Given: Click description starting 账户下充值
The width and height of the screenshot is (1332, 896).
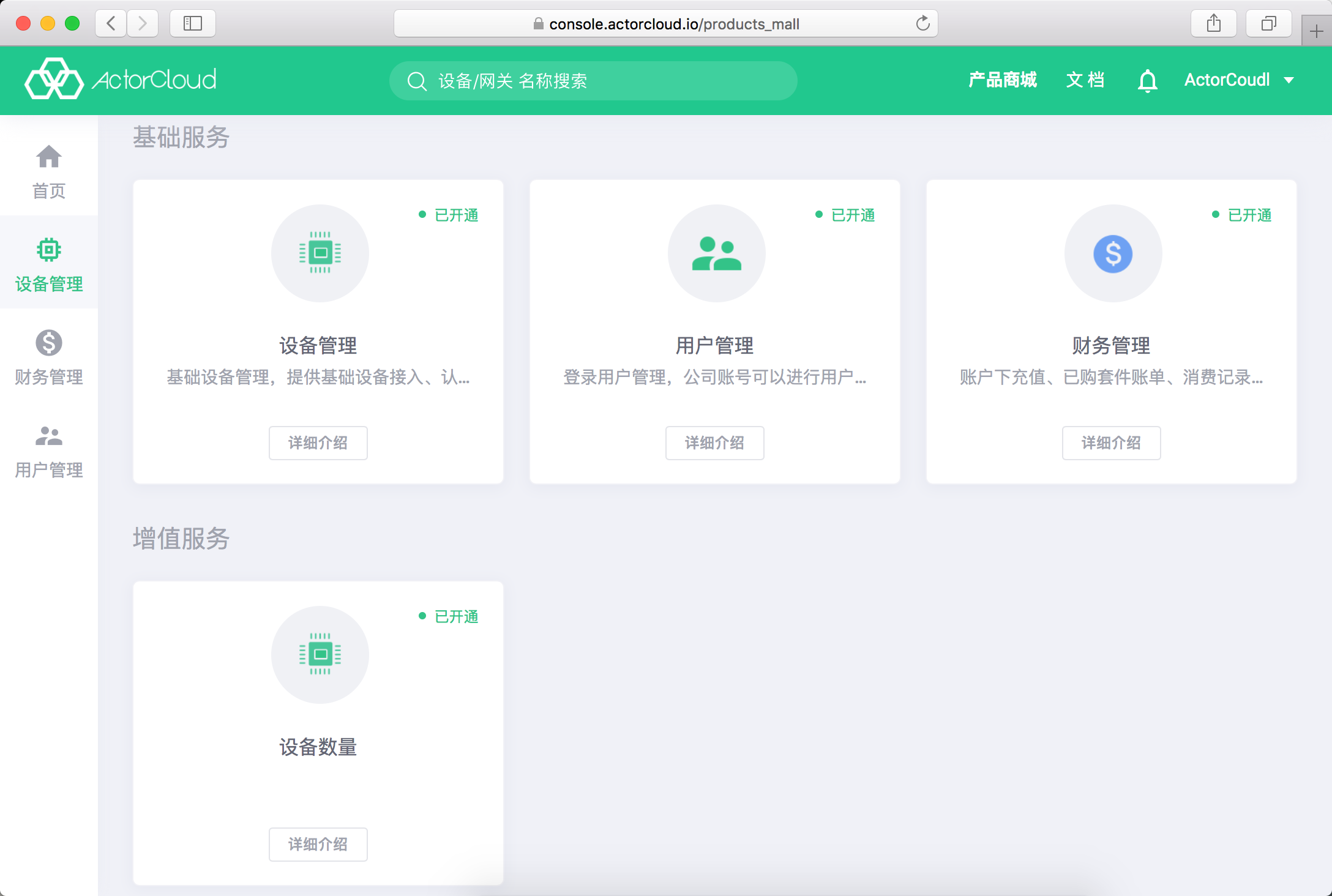Looking at the screenshot, I should (1112, 377).
